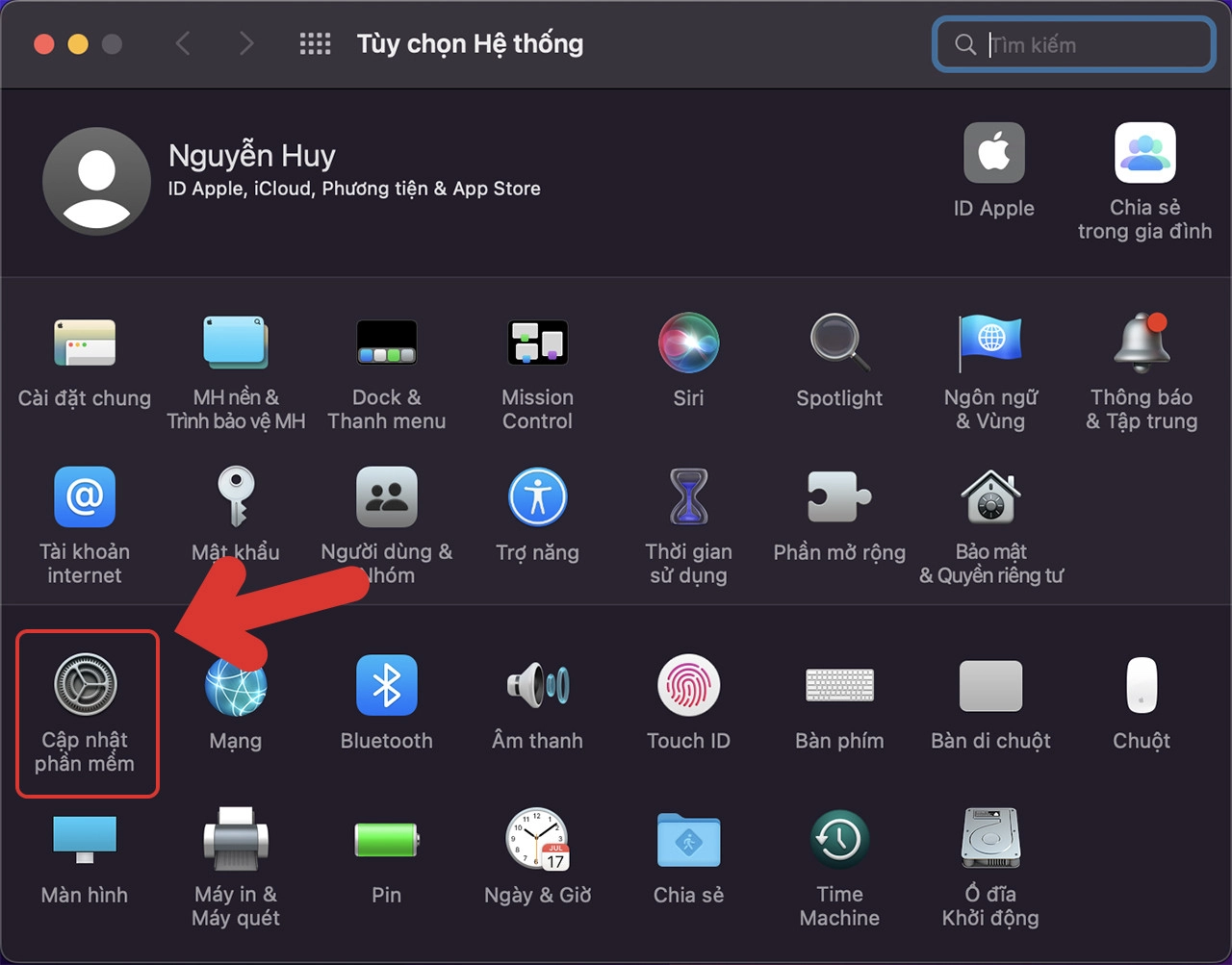Go back with the left chevron
The width and height of the screenshot is (1232, 965).
[183, 44]
